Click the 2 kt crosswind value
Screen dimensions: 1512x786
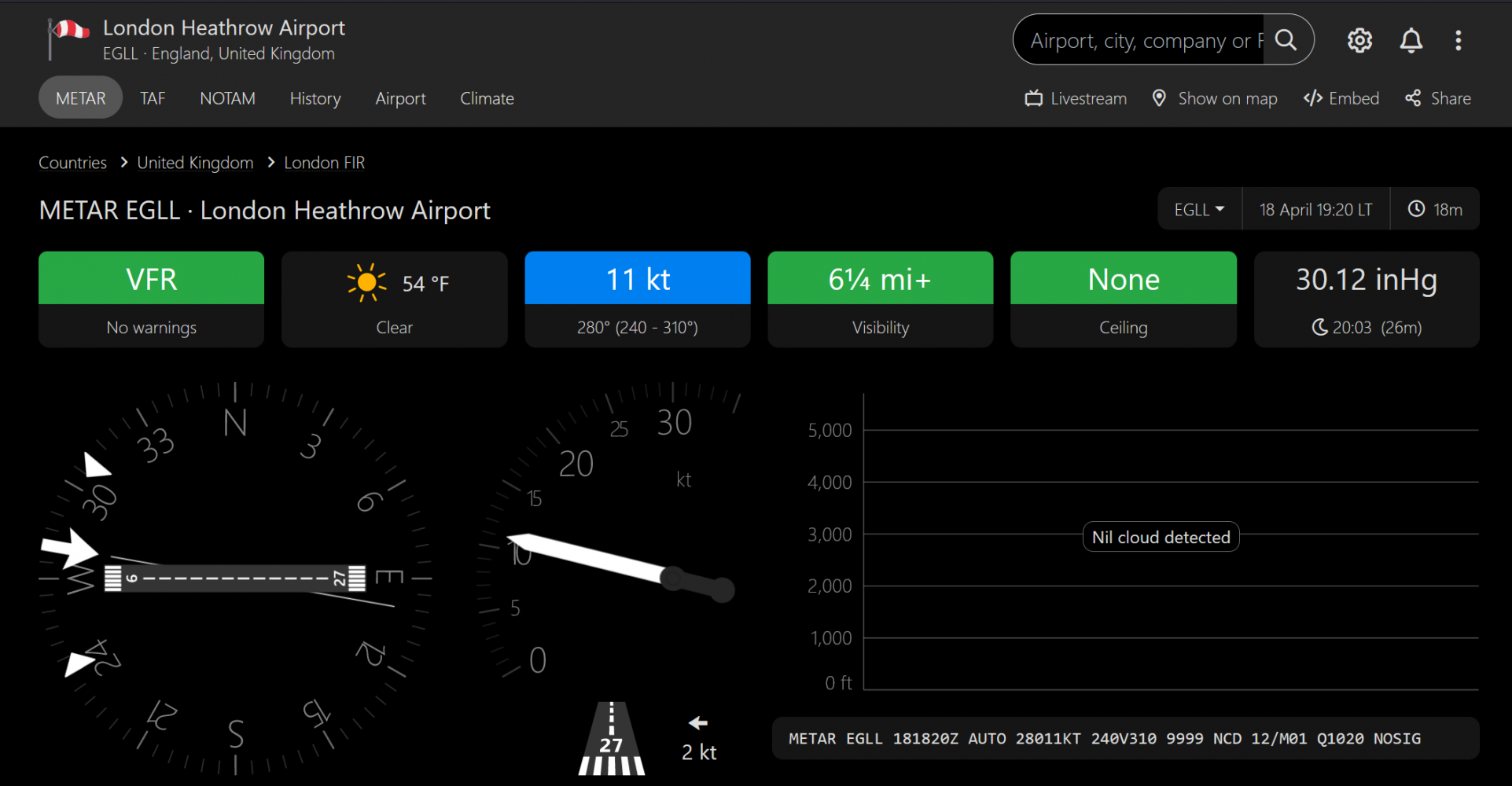(699, 752)
